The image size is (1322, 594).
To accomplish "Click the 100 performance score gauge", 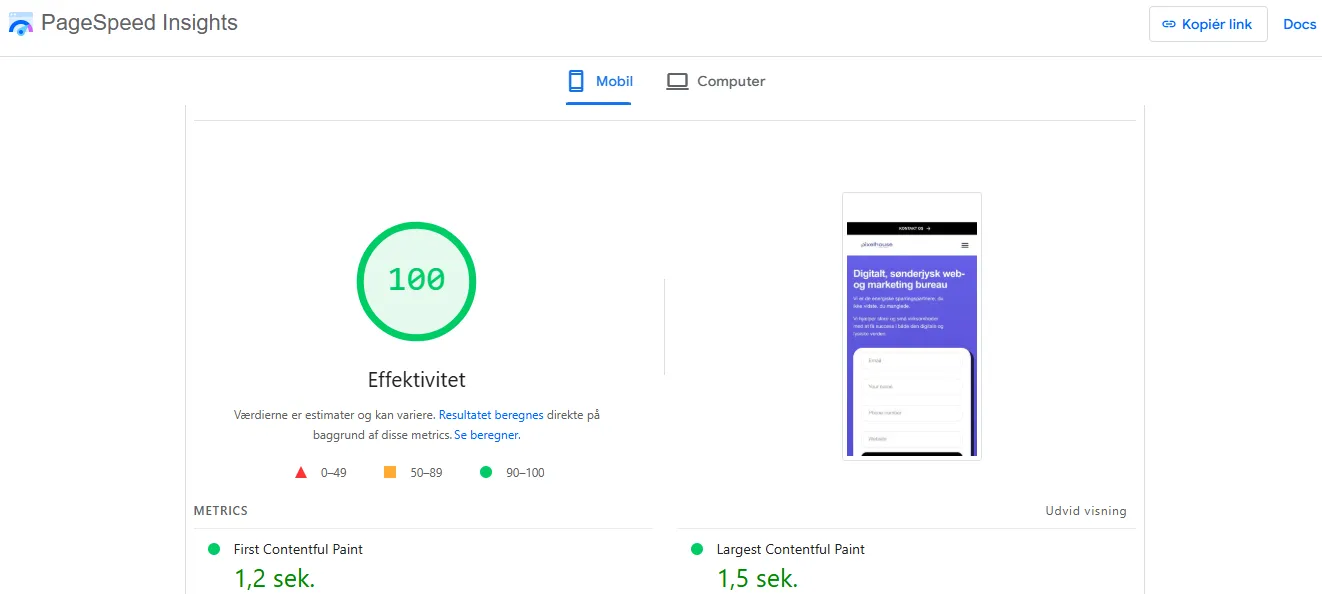I will pos(416,281).
